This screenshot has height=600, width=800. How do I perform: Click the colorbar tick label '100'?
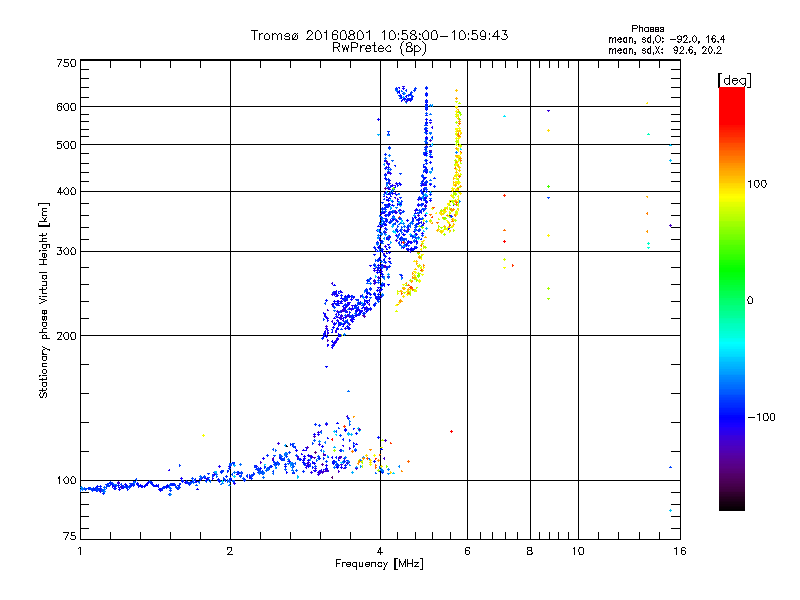(757, 184)
